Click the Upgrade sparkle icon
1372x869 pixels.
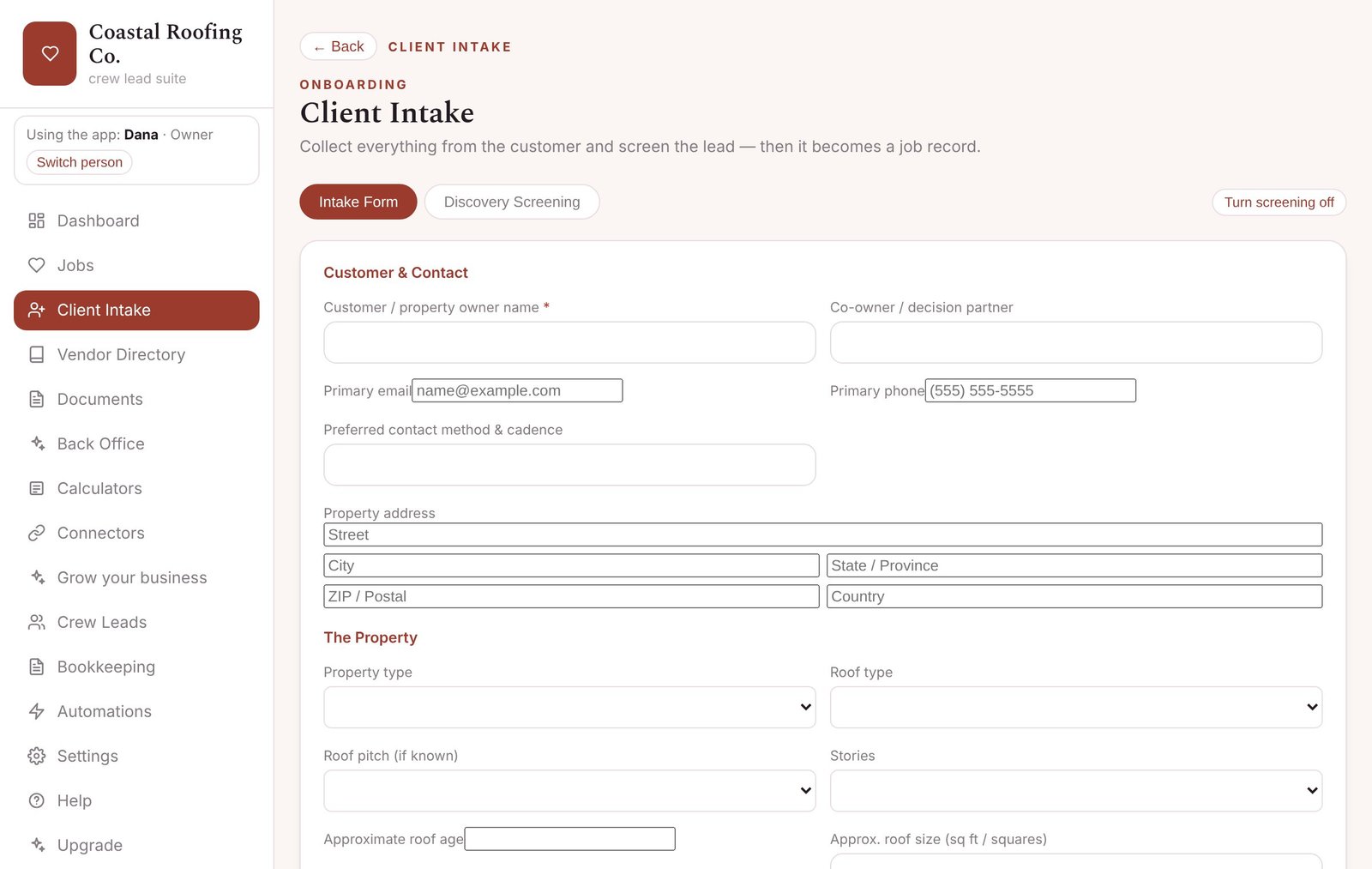click(x=36, y=845)
